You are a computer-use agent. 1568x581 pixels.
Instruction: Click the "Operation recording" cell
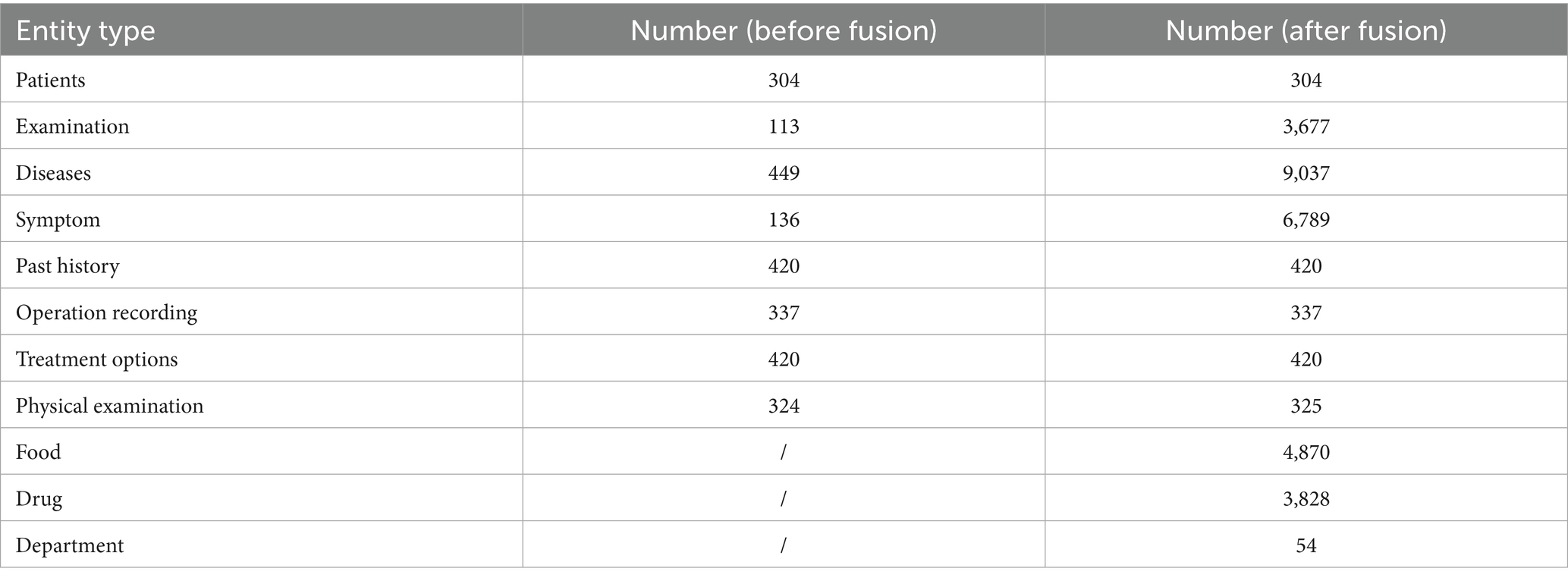106,312
